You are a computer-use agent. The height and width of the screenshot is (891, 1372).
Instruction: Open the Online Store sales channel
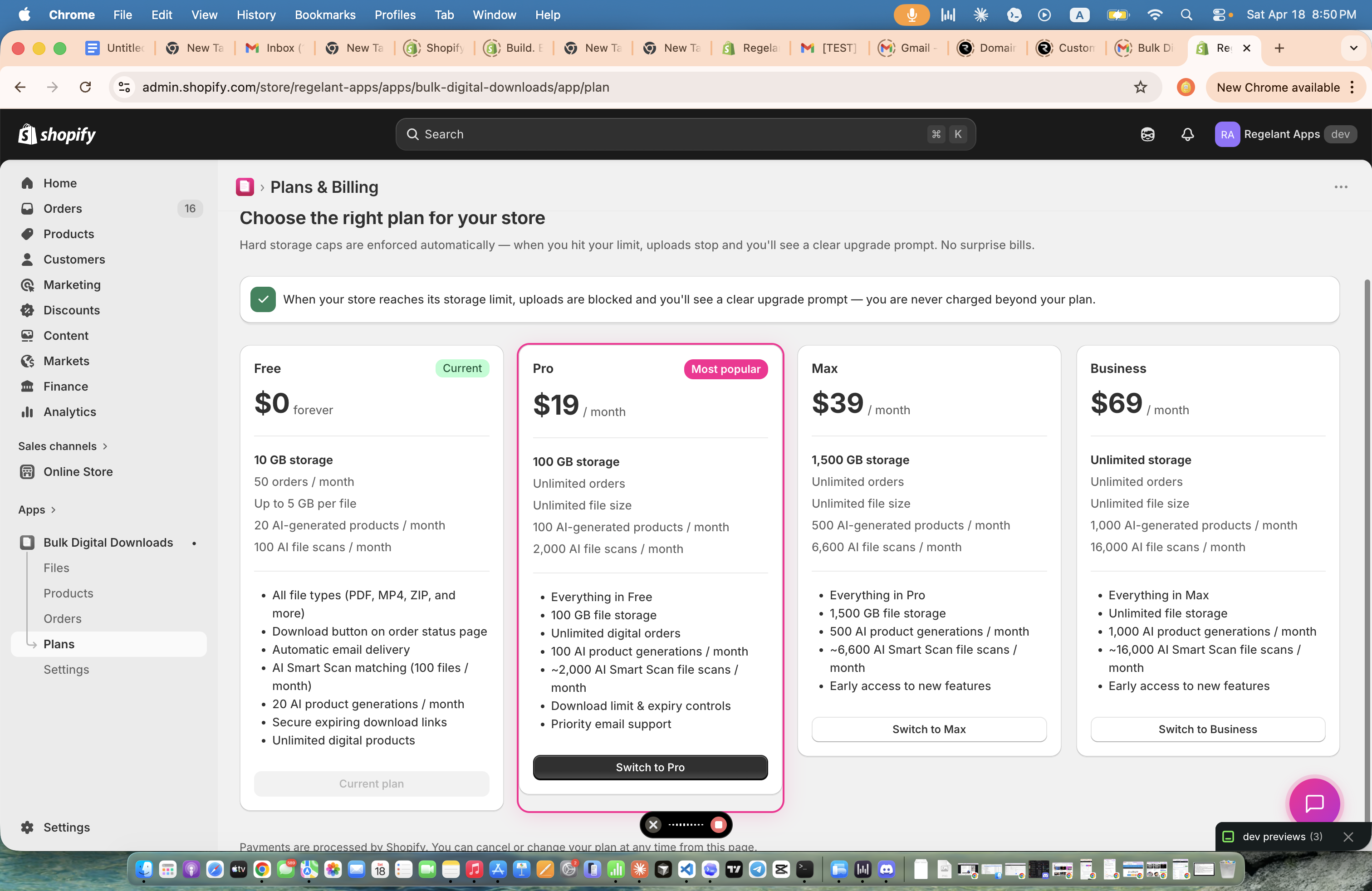click(78, 471)
